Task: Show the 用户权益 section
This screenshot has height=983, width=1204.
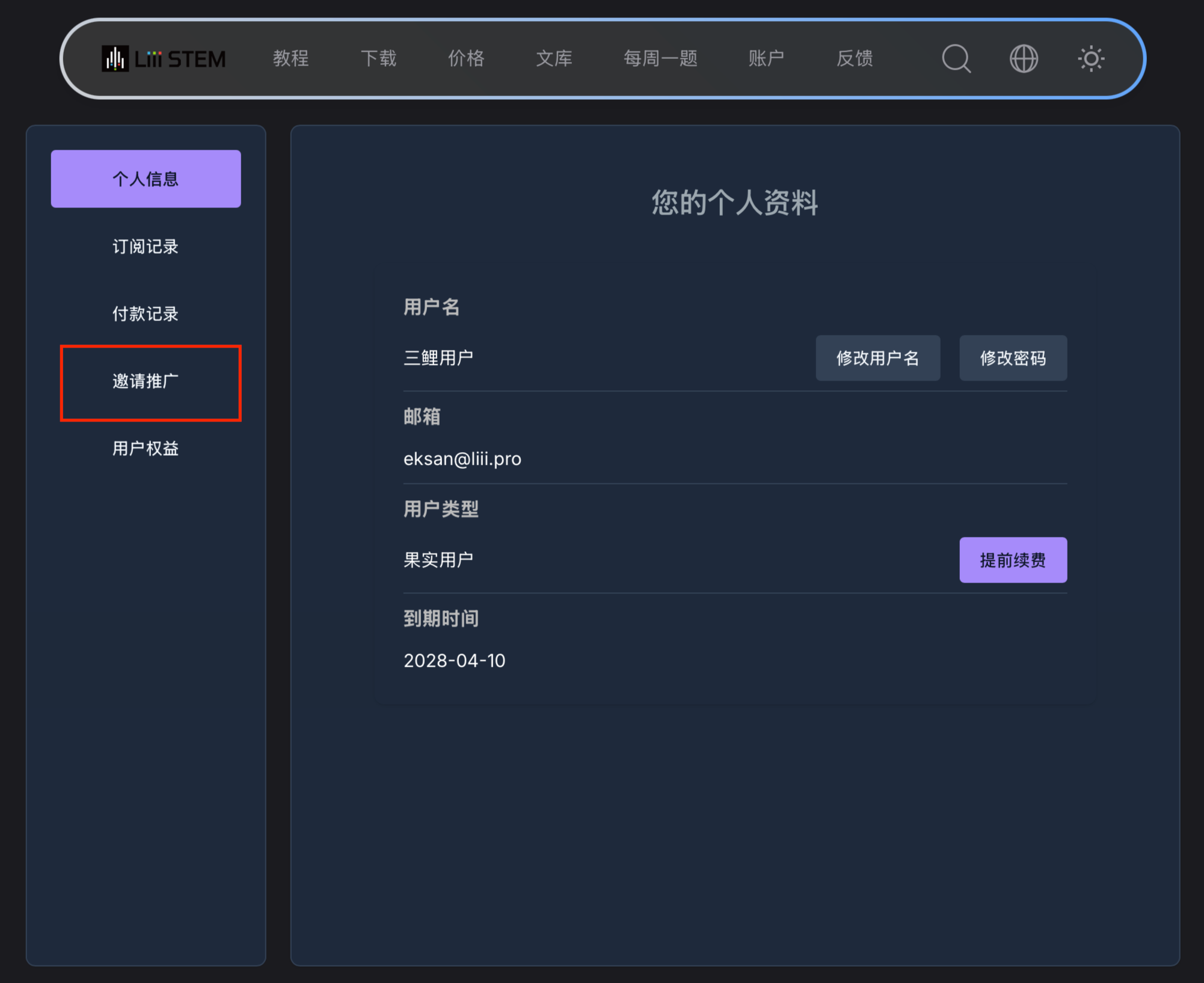Action: pos(146,449)
